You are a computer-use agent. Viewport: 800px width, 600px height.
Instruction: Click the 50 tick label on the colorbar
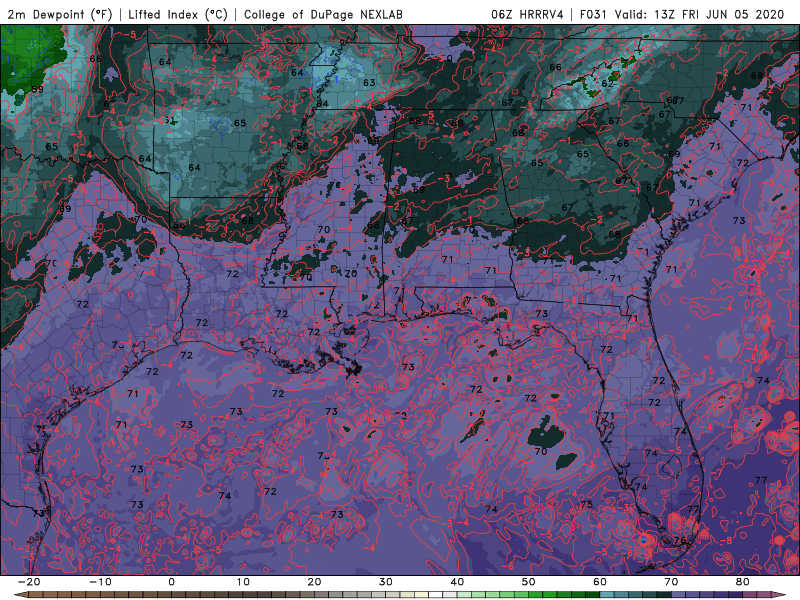coord(529,582)
